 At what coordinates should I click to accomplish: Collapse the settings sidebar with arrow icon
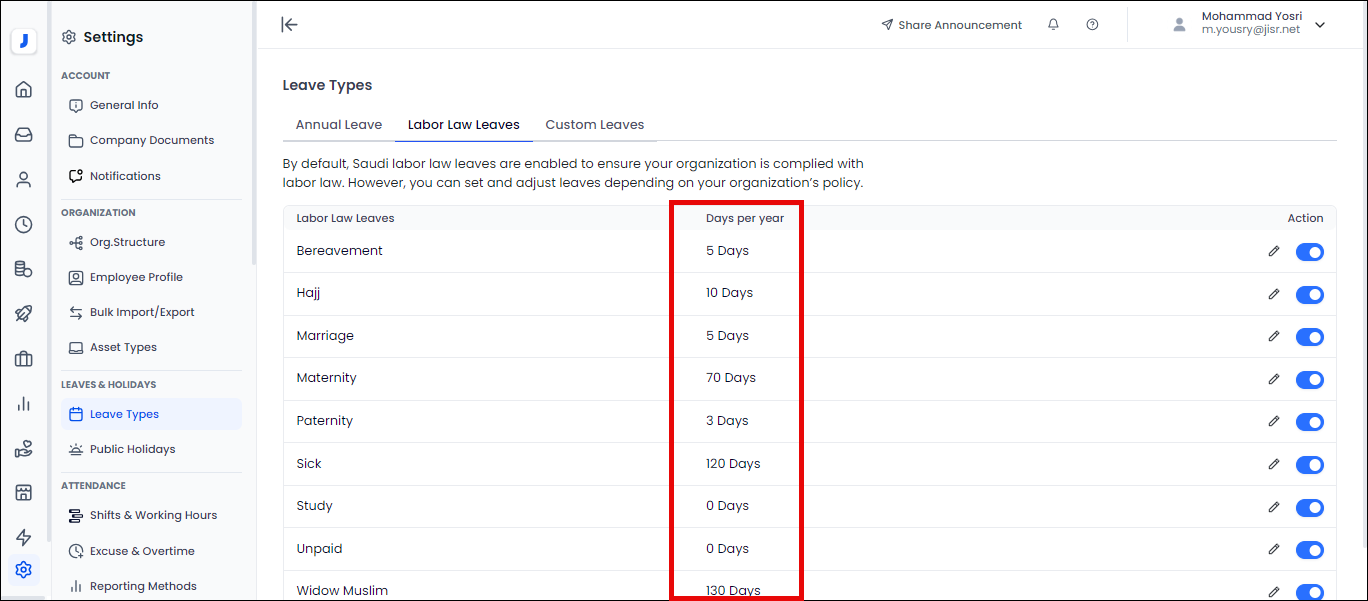pyautogui.click(x=289, y=25)
